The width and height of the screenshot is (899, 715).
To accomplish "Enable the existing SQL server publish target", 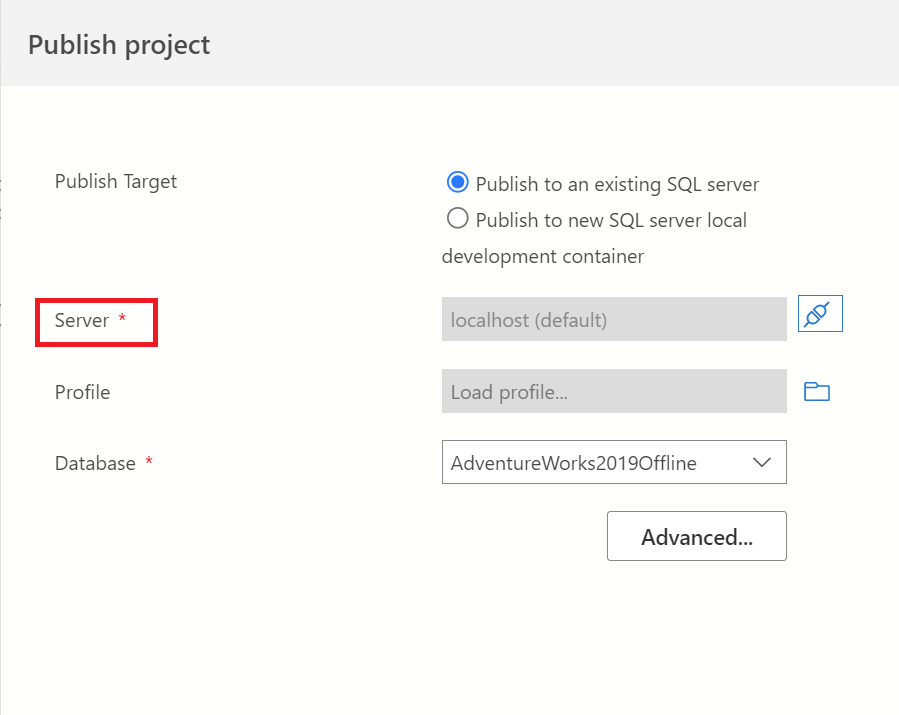I will coord(457,182).
